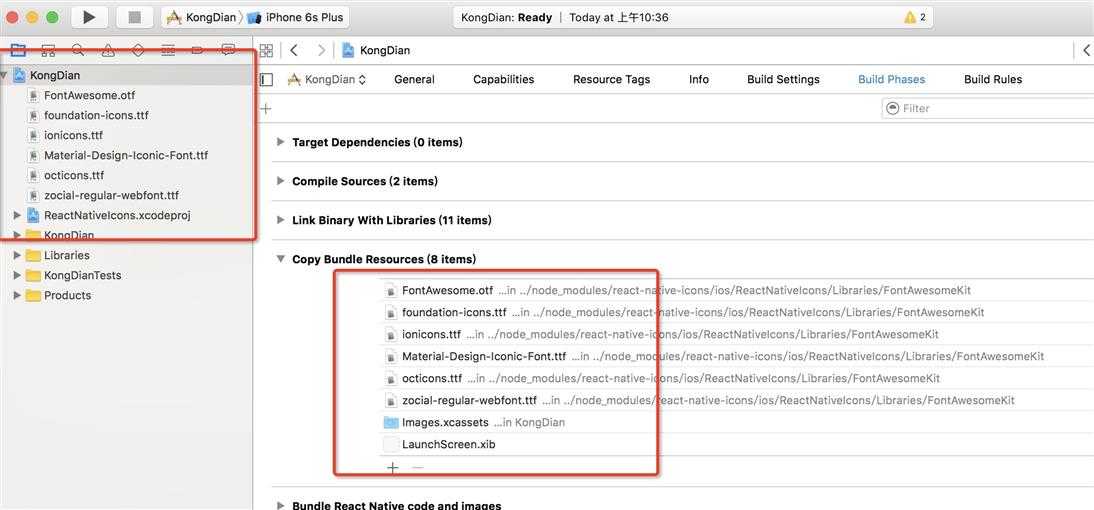
Task: Switch to the Info tab
Action: point(699,80)
